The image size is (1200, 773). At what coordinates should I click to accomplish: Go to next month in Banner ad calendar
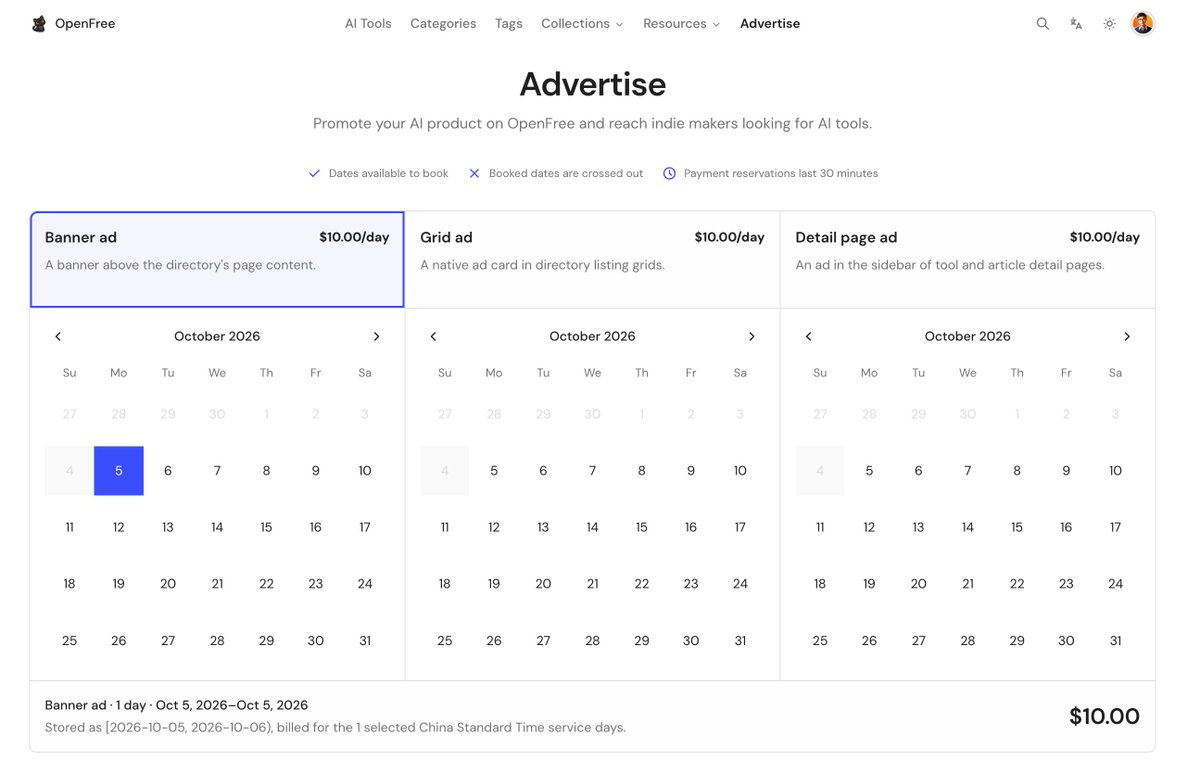[376, 336]
